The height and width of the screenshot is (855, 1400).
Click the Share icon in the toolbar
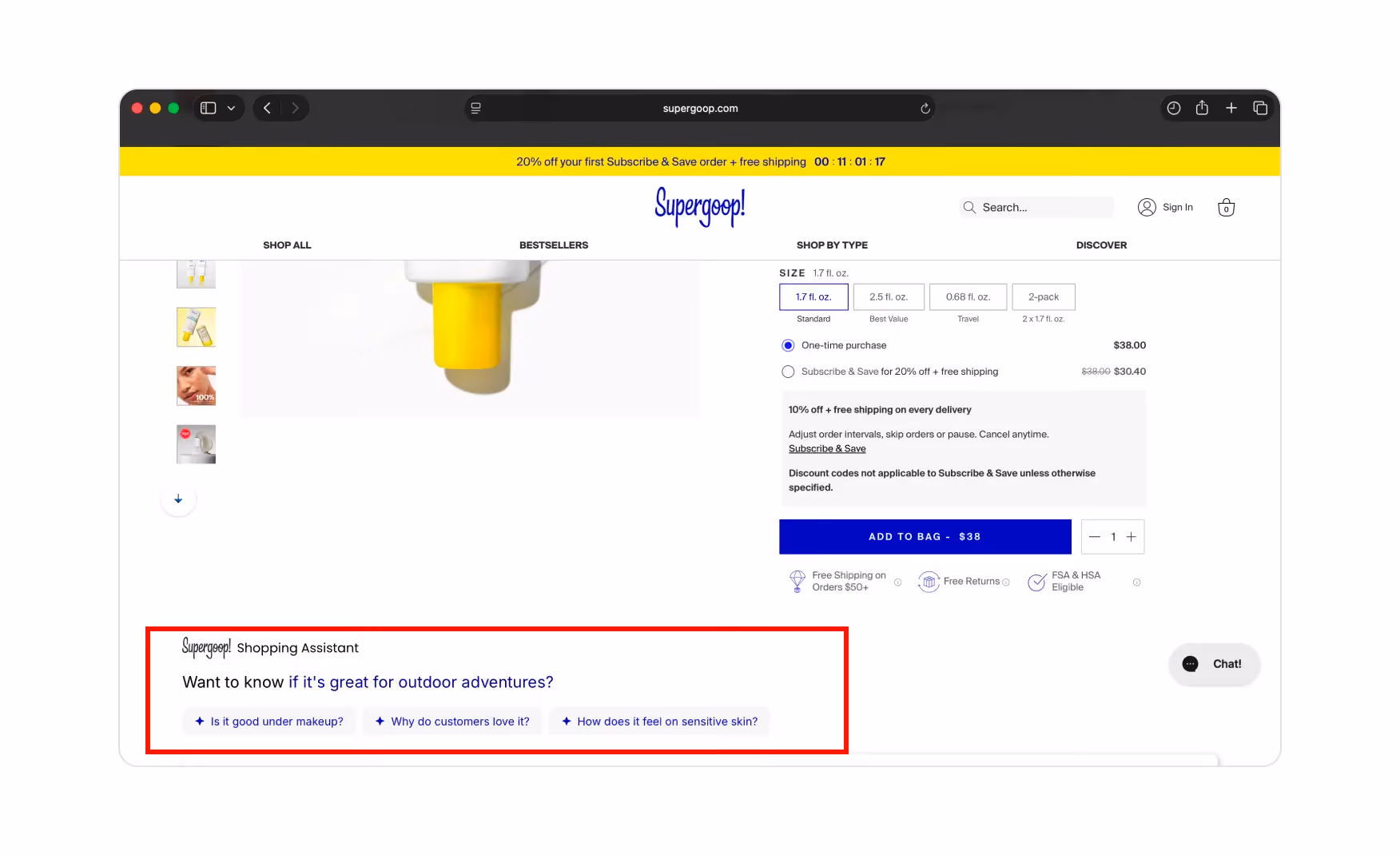pyautogui.click(x=1202, y=107)
